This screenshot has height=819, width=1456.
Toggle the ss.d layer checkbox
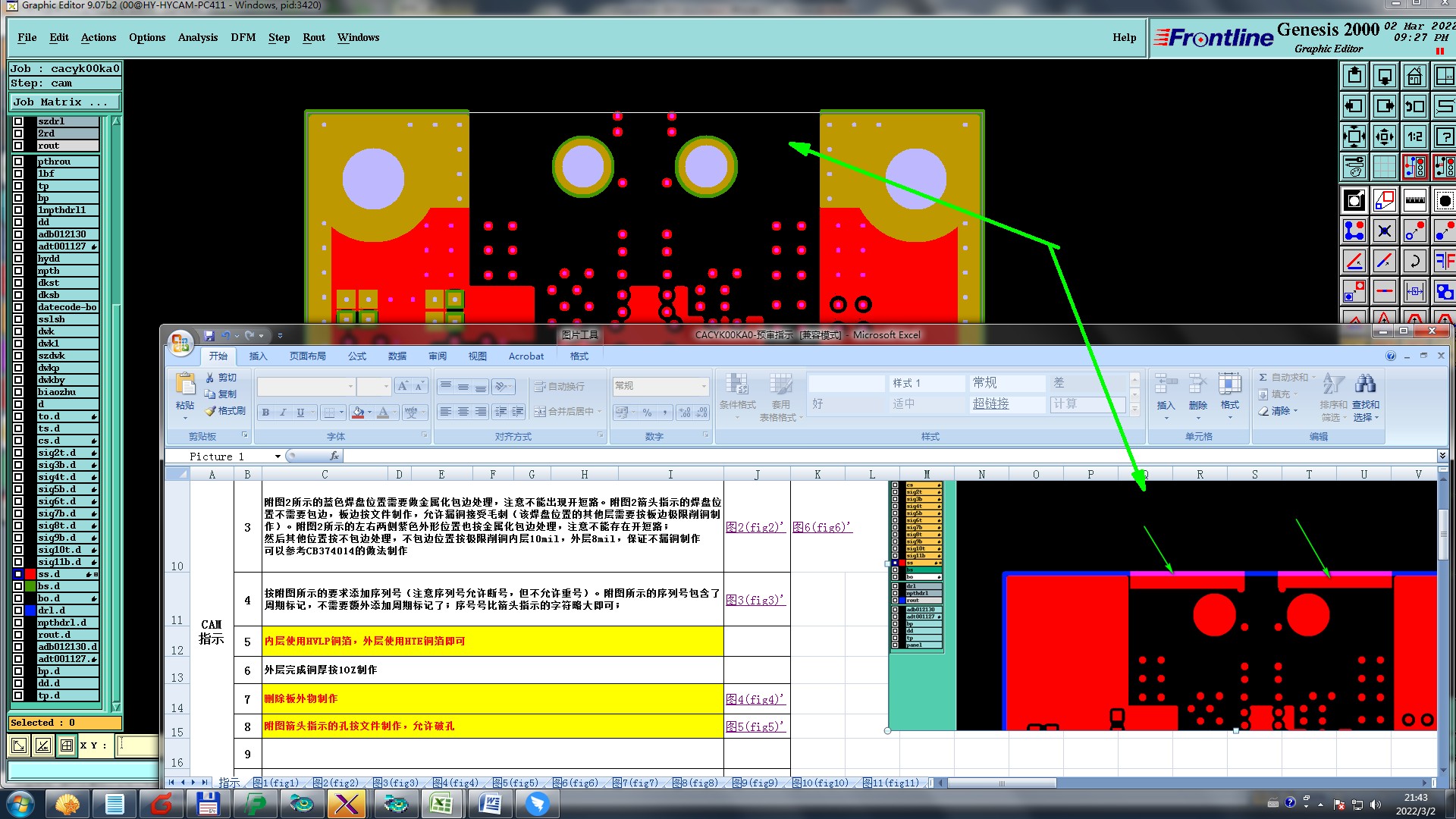[18, 574]
